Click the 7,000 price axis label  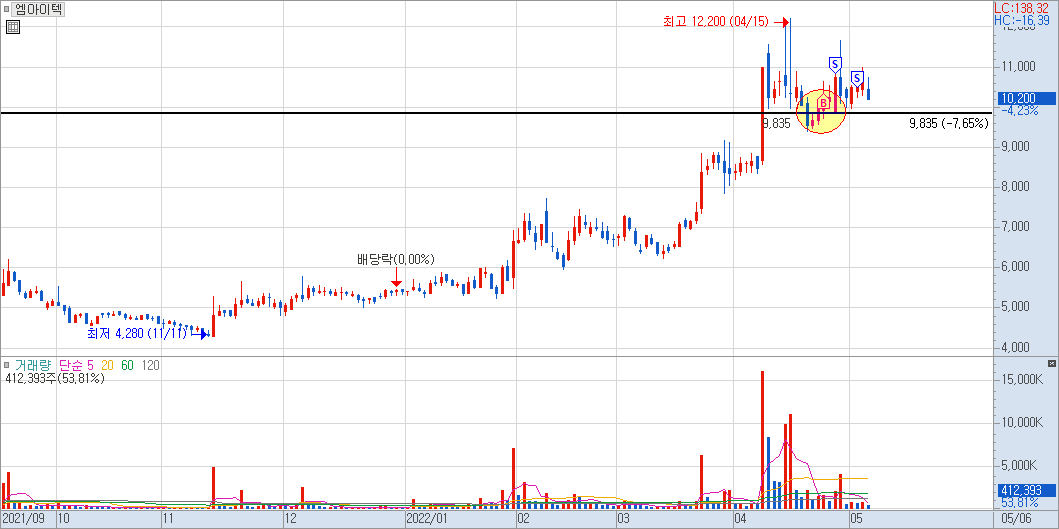coord(1017,226)
